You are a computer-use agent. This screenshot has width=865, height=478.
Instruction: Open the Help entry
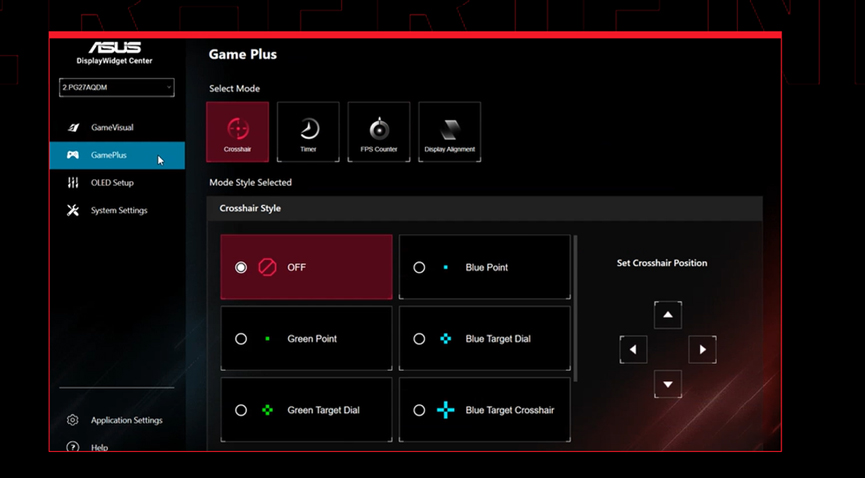pos(117,446)
